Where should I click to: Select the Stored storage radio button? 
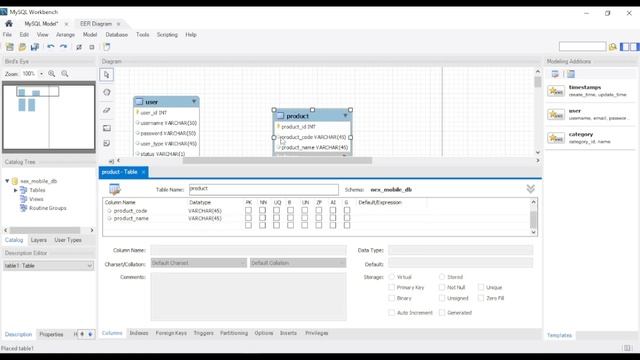coord(442,277)
